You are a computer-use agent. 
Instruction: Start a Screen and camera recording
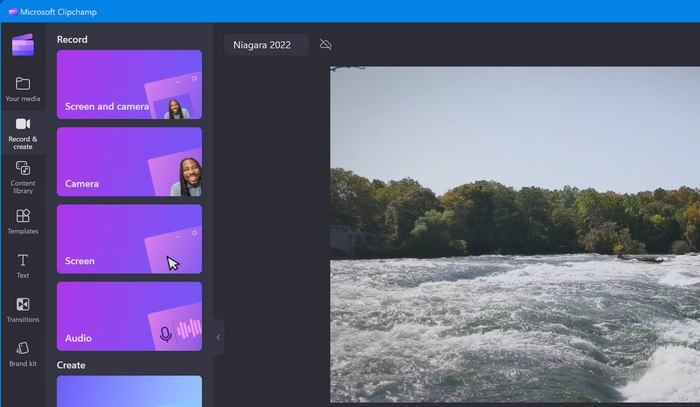click(129, 84)
